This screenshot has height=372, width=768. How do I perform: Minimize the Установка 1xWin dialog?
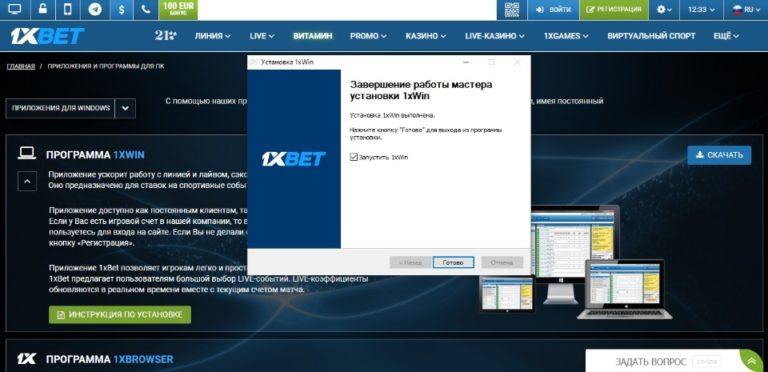click(466, 62)
